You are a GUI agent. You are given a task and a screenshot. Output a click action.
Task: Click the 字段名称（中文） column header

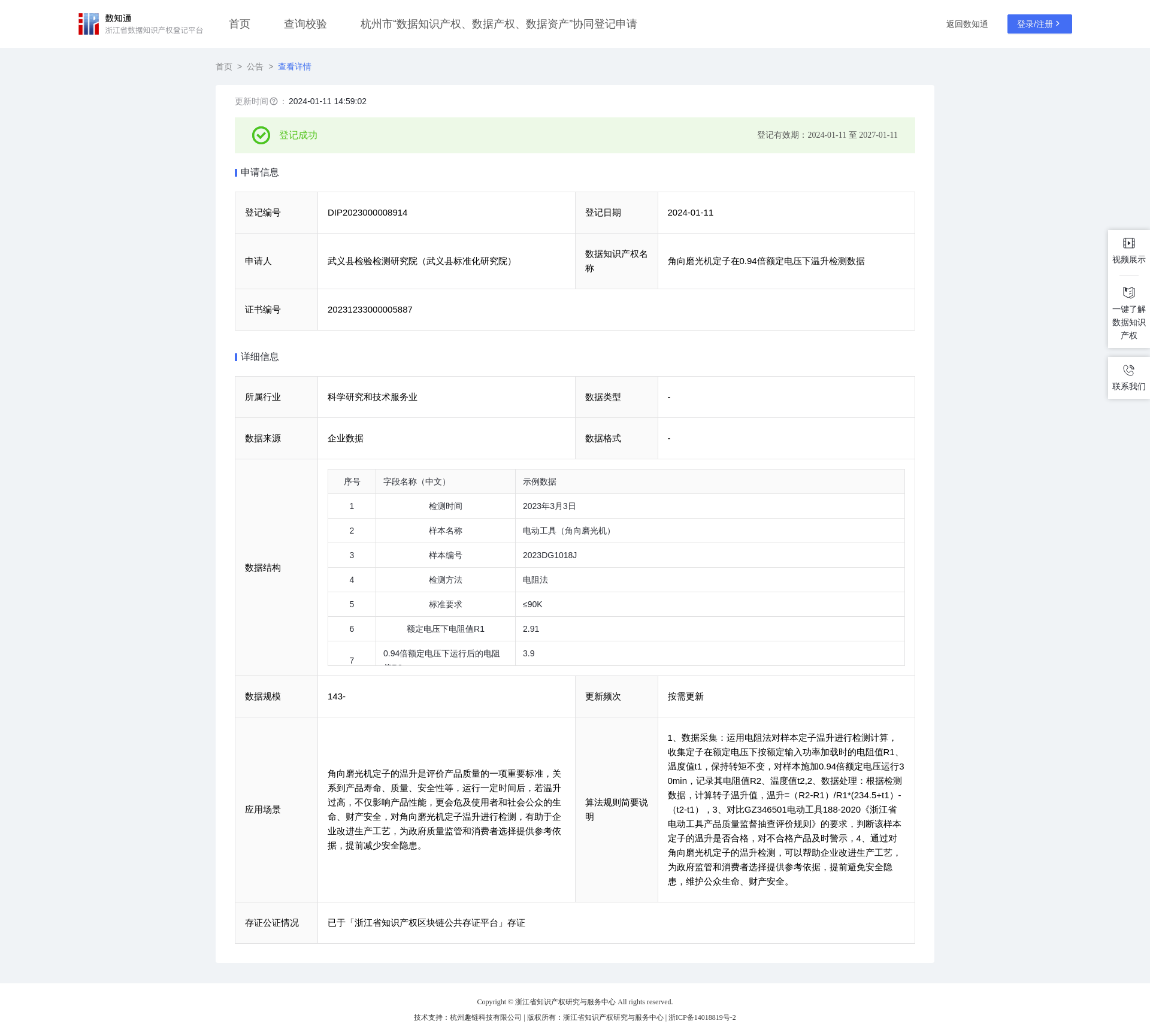click(445, 481)
